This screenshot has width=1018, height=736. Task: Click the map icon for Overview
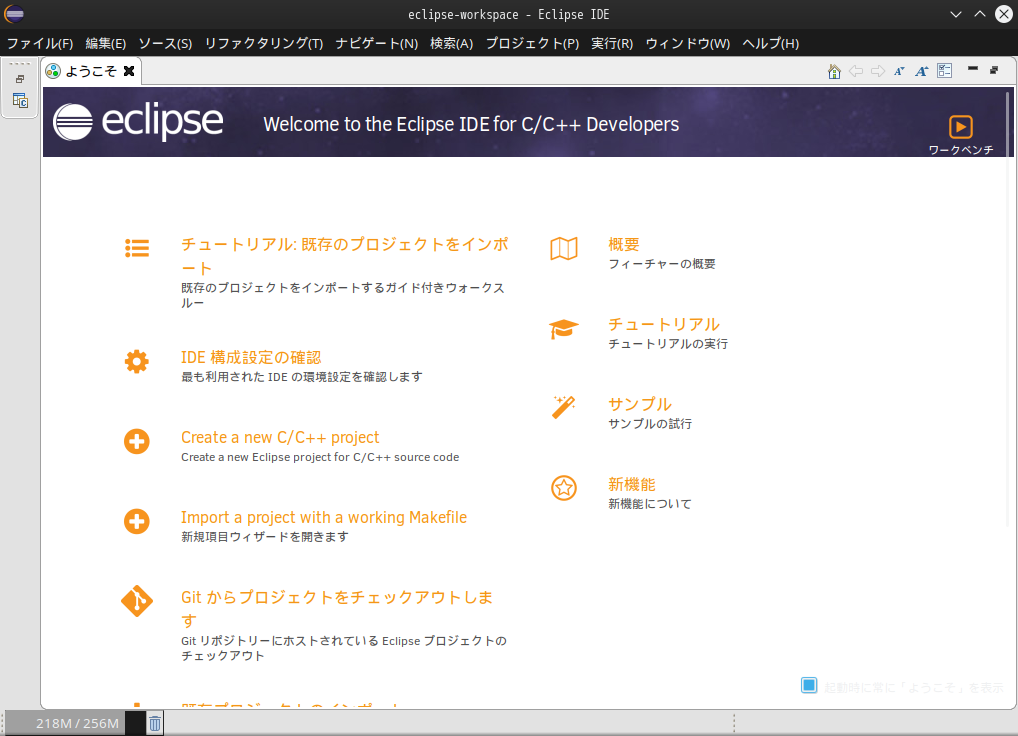pyautogui.click(x=564, y=249)
